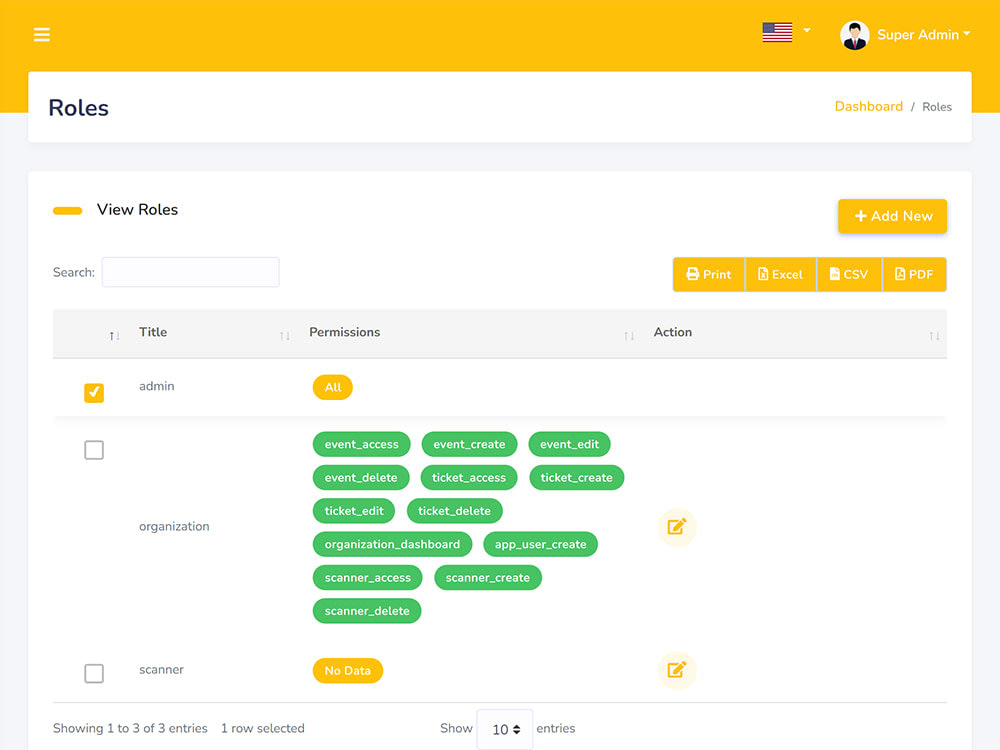Click the organization title cell
Screen dimensions: 1000x750
point(174,526)
